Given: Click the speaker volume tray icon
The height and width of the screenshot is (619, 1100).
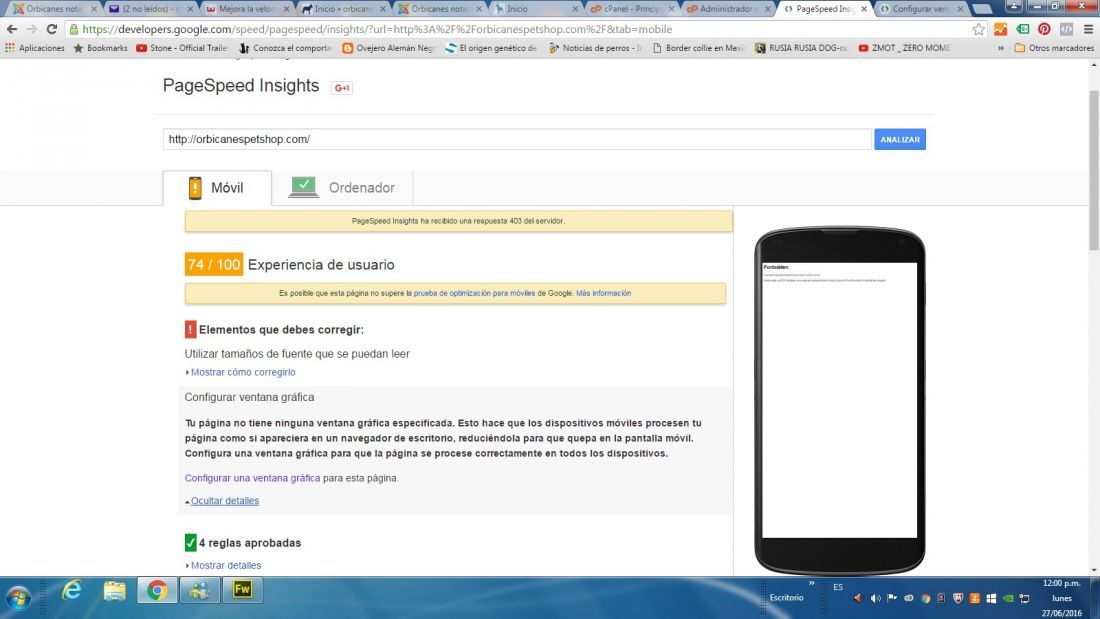Looking at the screenshot, I should point(875,599).
